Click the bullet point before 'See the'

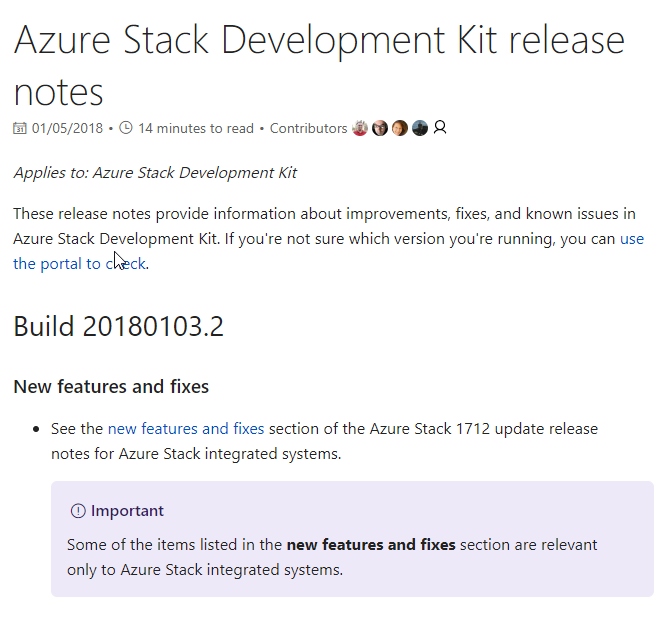pyautogui.click(x=36, y=430)
